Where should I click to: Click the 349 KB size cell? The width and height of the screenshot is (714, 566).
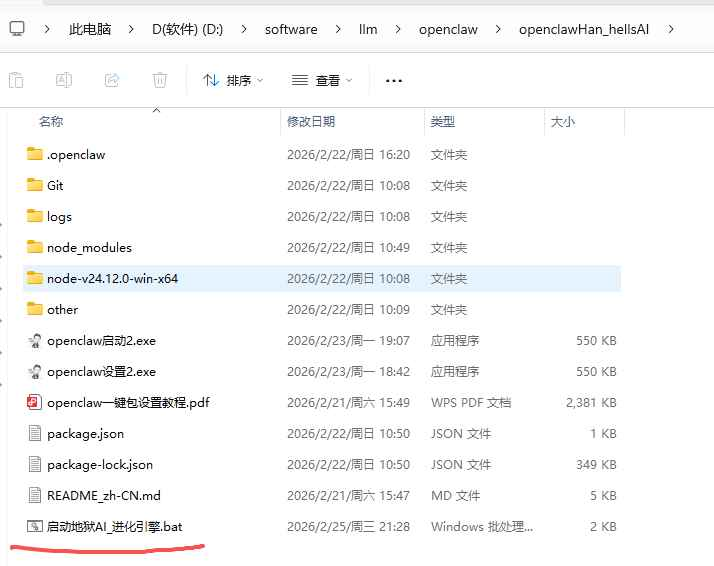(596, 464)
